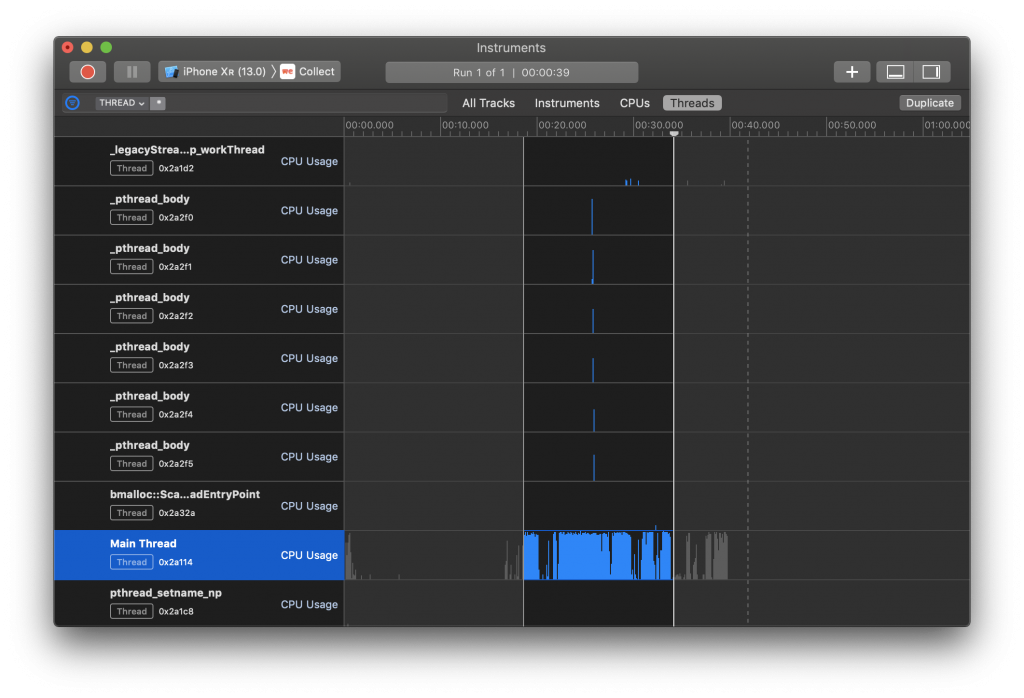Click the Run 1 of 1 status display

511,72
